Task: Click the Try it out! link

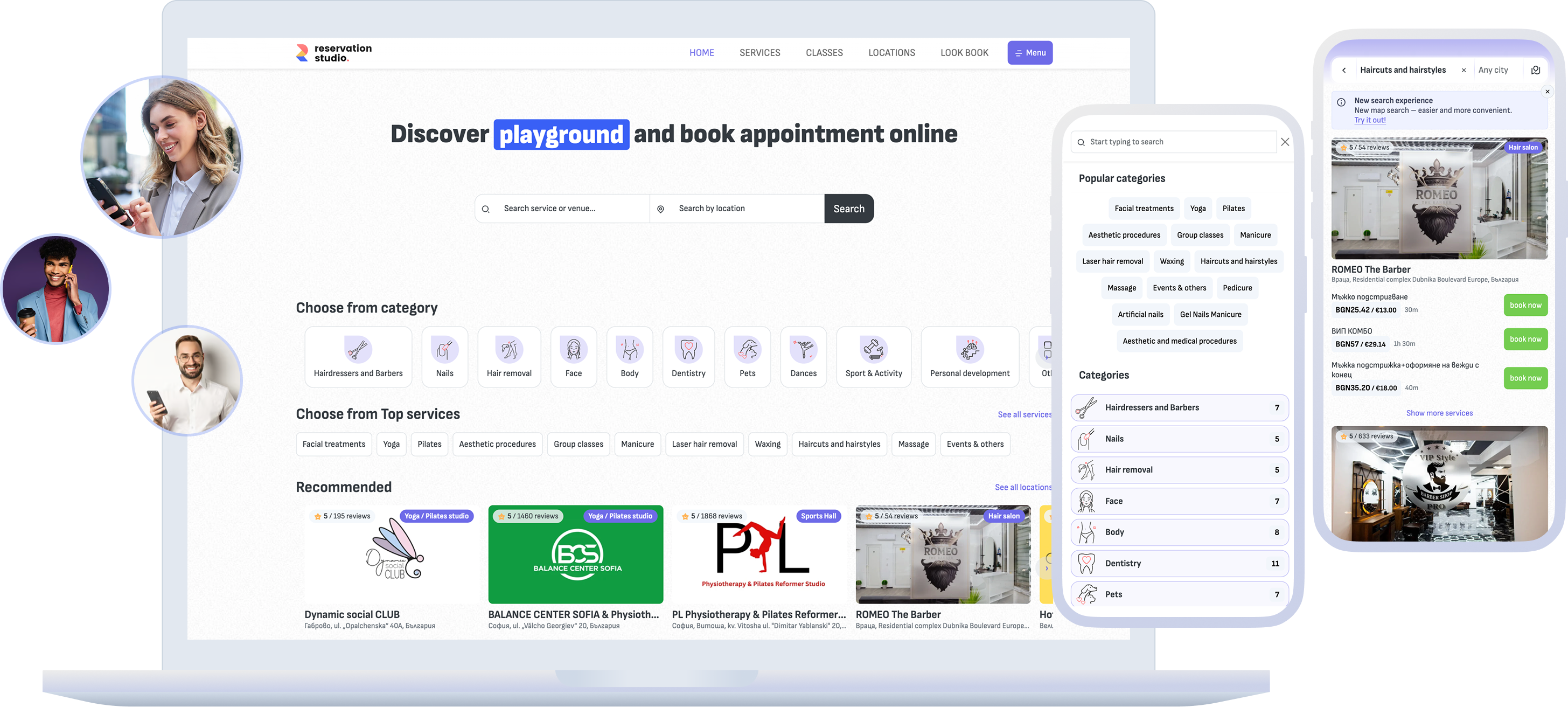Action: coord(1370,120)
